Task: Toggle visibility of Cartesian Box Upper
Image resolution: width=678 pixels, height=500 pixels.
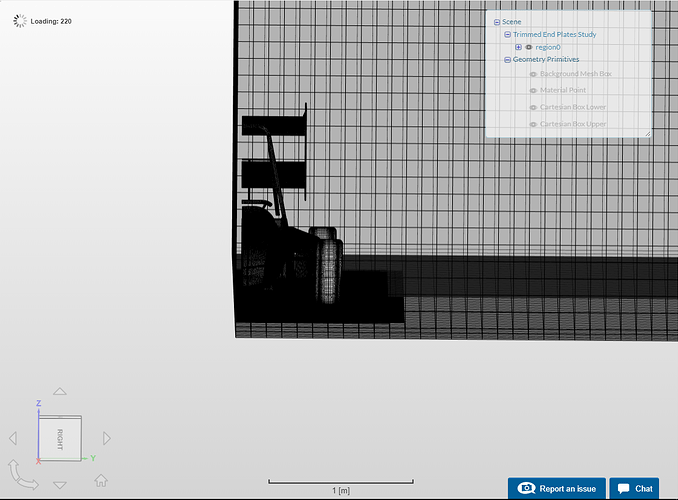Action: tap(533, 124)
